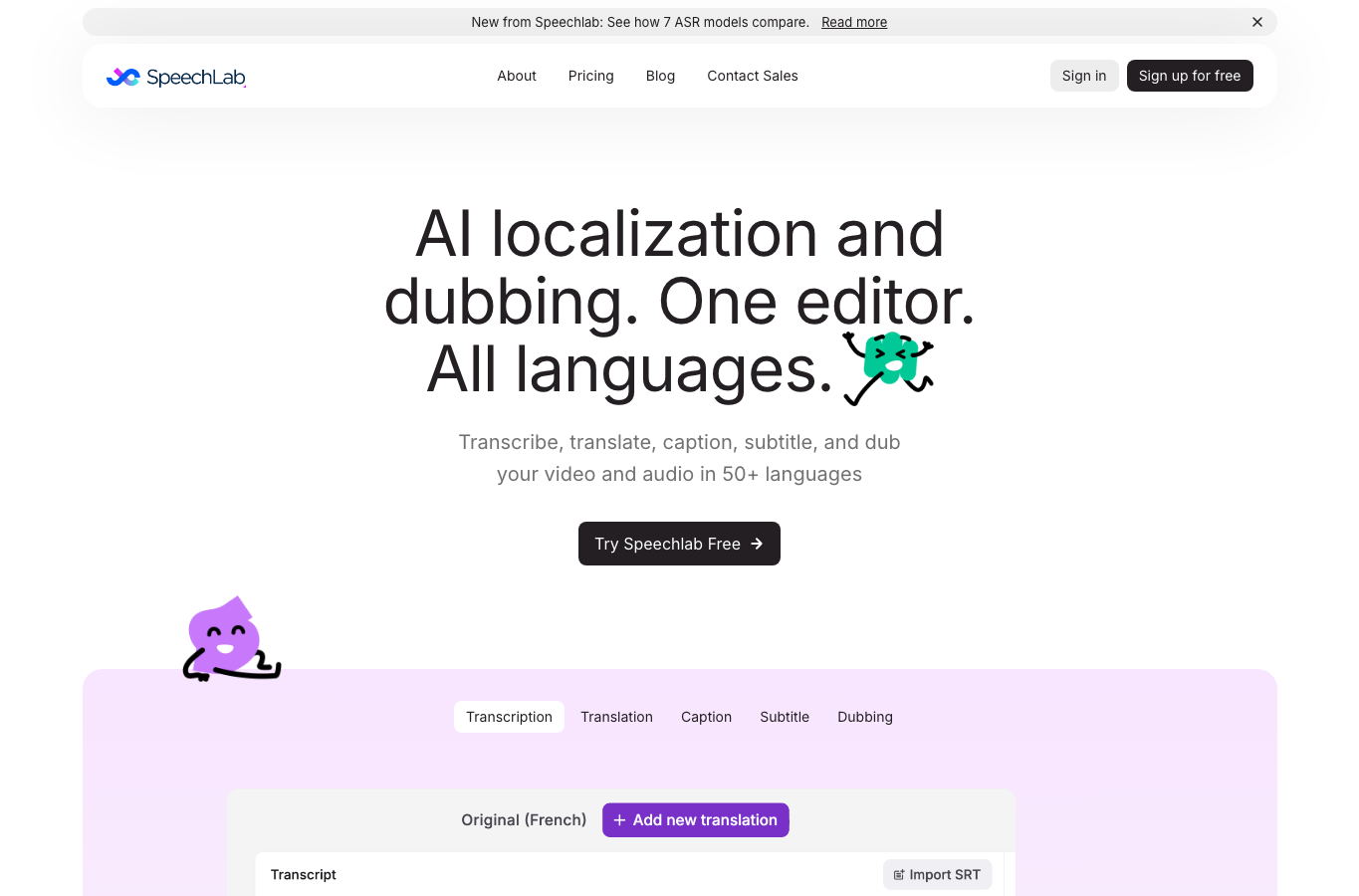Switch to the Dubbing tab
This screenshot has width=1359, height=896.
click(865, 717)
